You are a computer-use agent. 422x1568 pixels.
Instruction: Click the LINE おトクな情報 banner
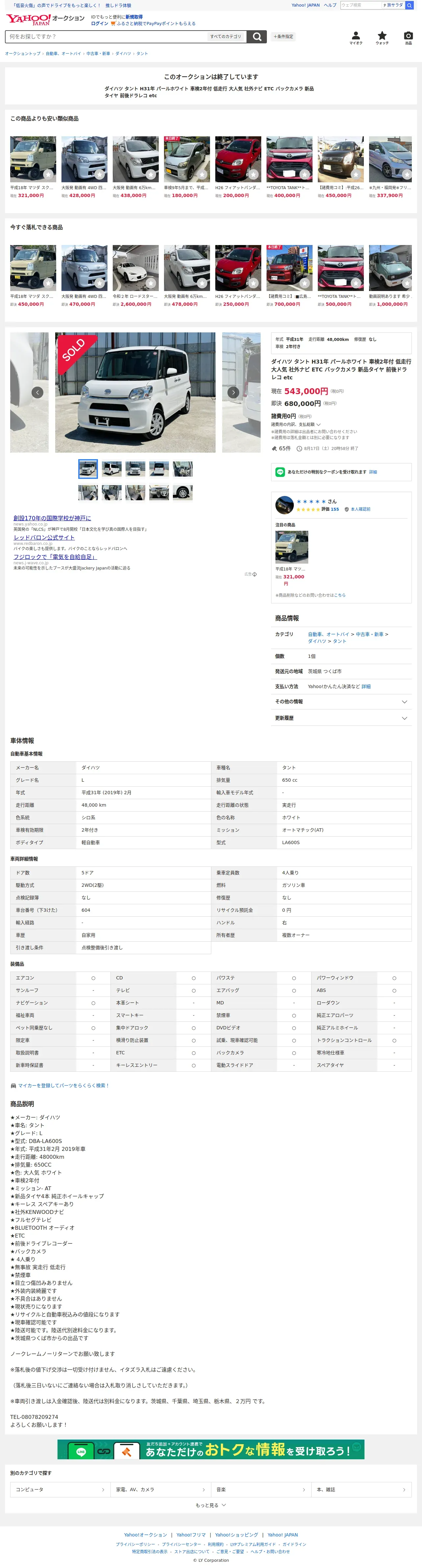(x=211, y=1449)
